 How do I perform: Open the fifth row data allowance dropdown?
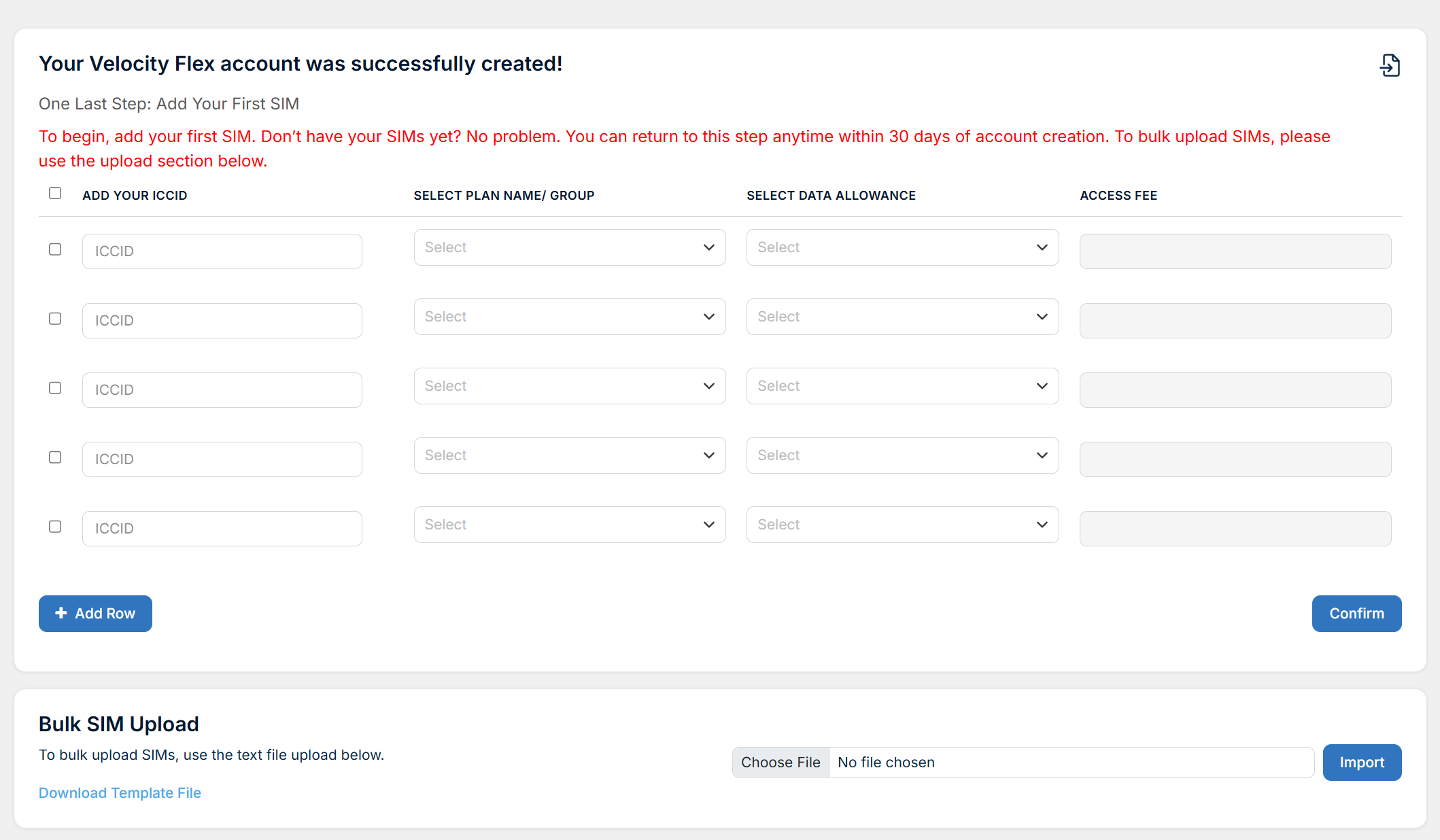pos(903,525)
